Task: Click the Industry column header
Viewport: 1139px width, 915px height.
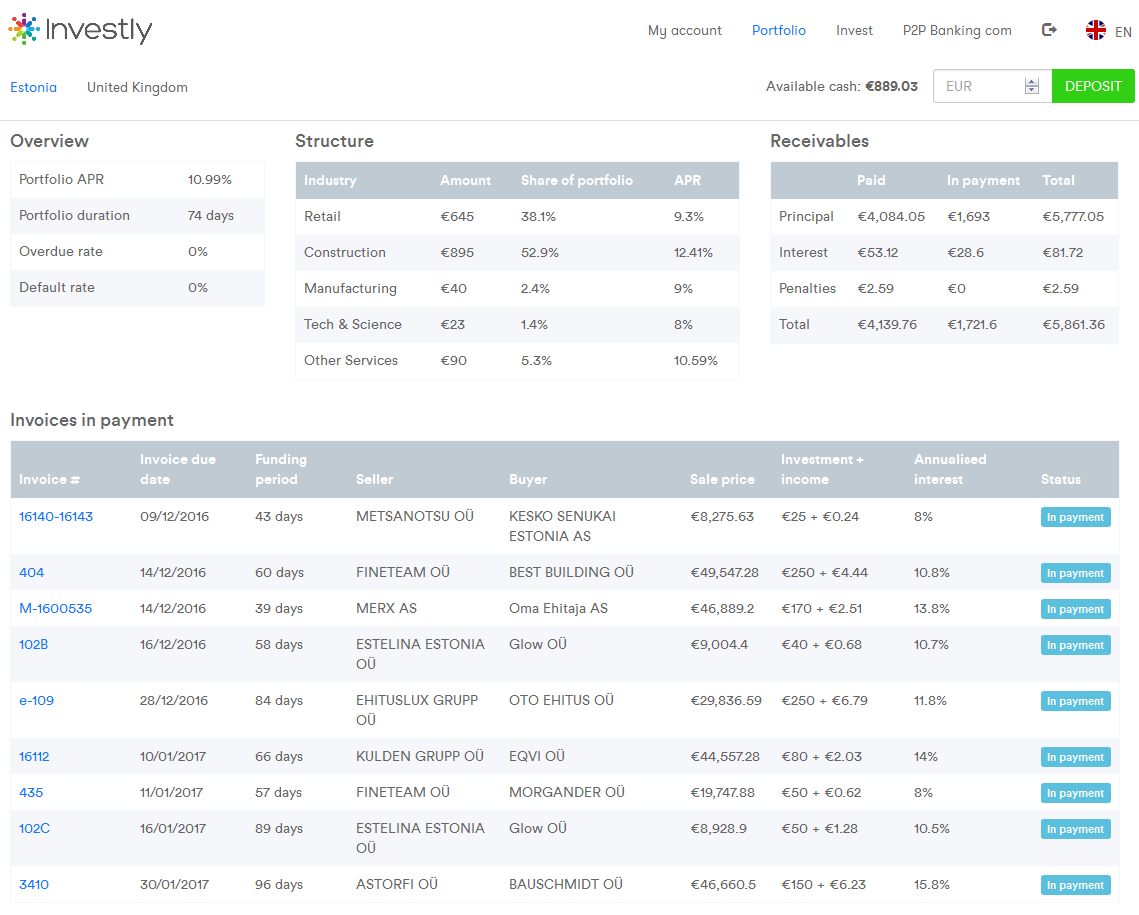Action: (x=330, y=180)
